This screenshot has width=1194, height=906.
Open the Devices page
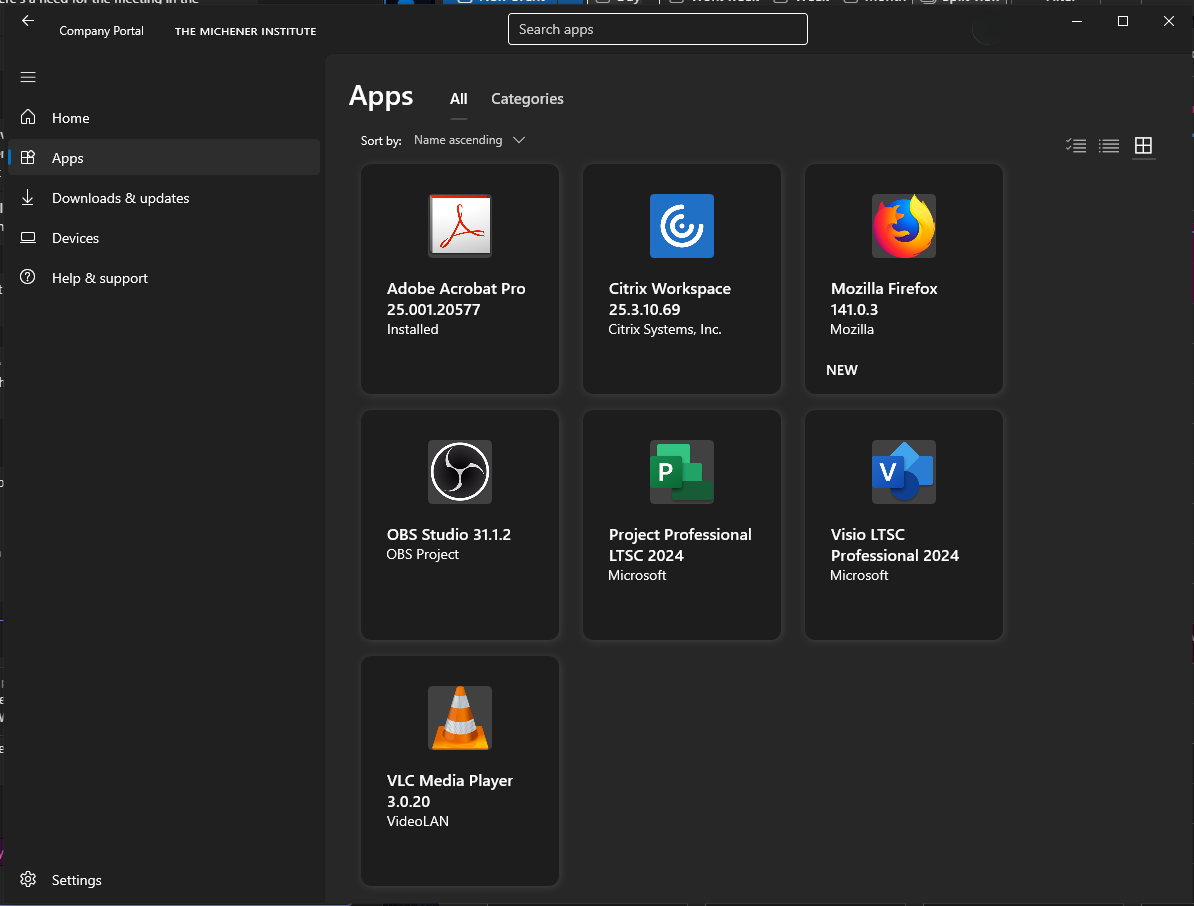coord(75,238)
